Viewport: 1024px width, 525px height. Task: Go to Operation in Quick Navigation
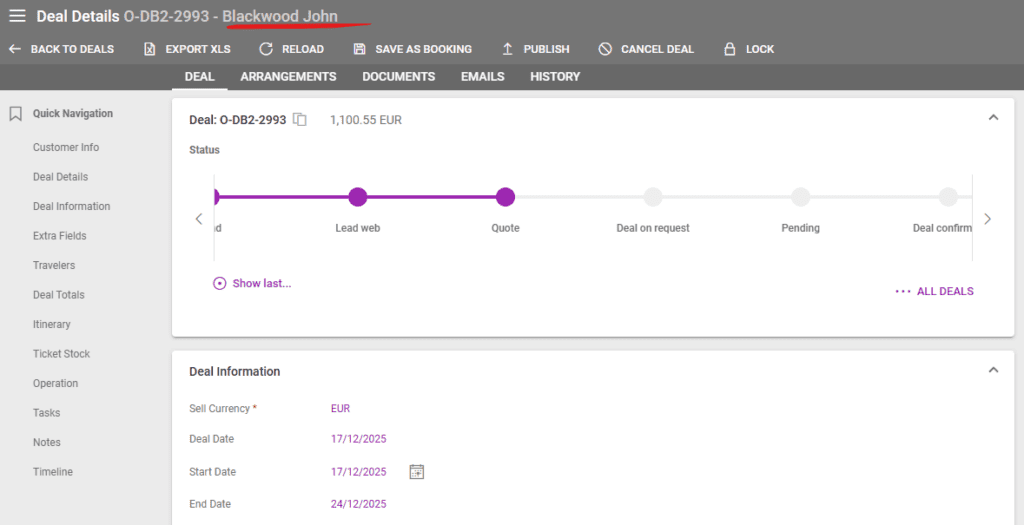[x=55, y=383]
